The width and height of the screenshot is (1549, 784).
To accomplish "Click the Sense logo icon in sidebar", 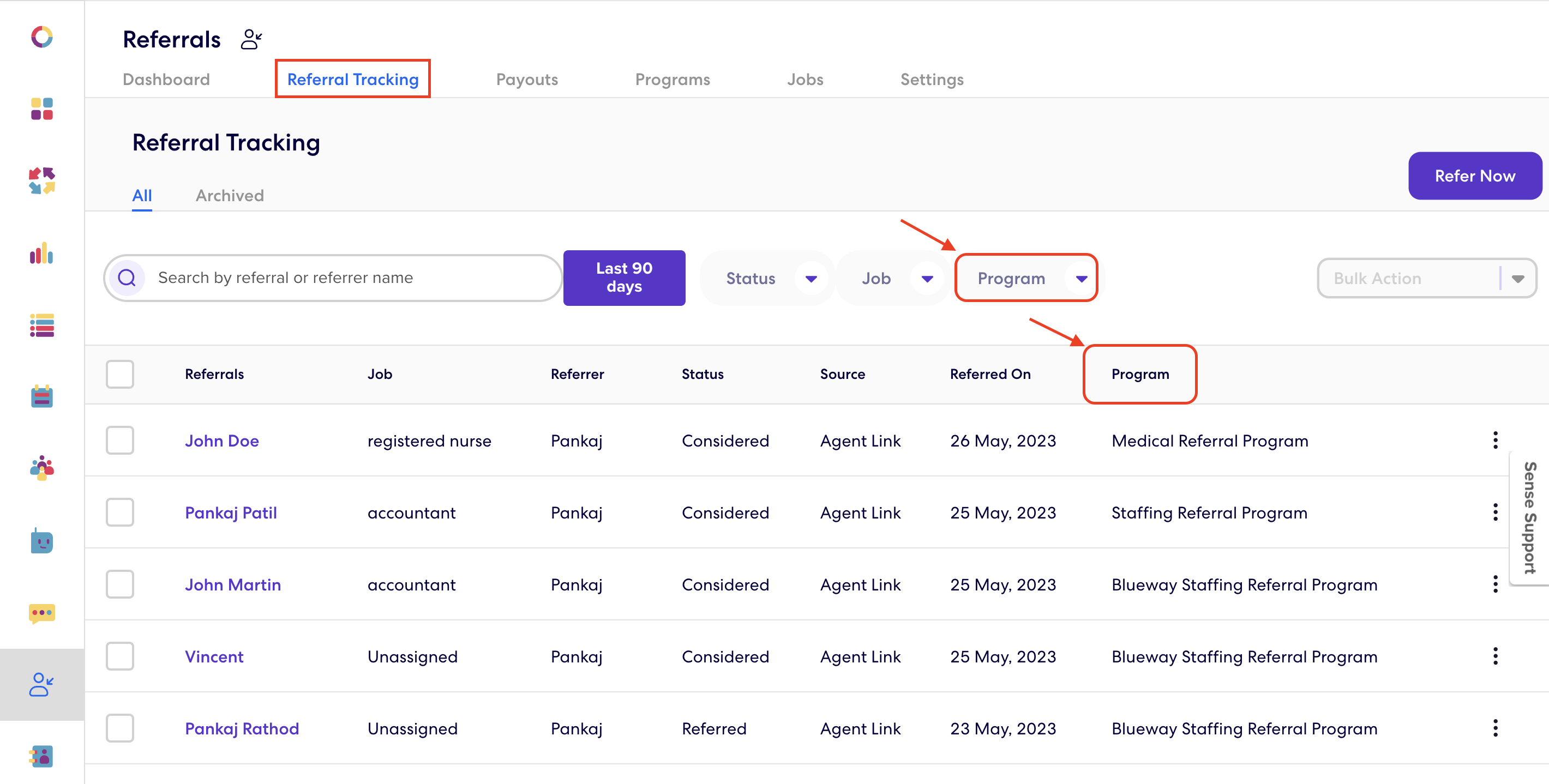I will tap(42, 37).
